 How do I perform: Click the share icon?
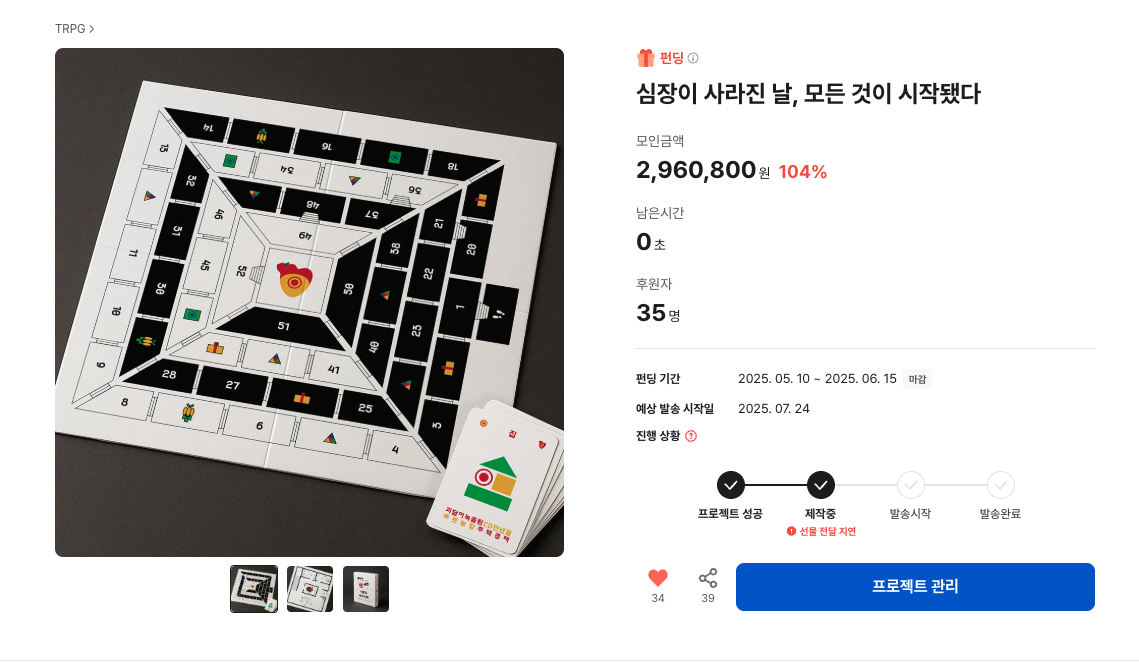(708, 578)
